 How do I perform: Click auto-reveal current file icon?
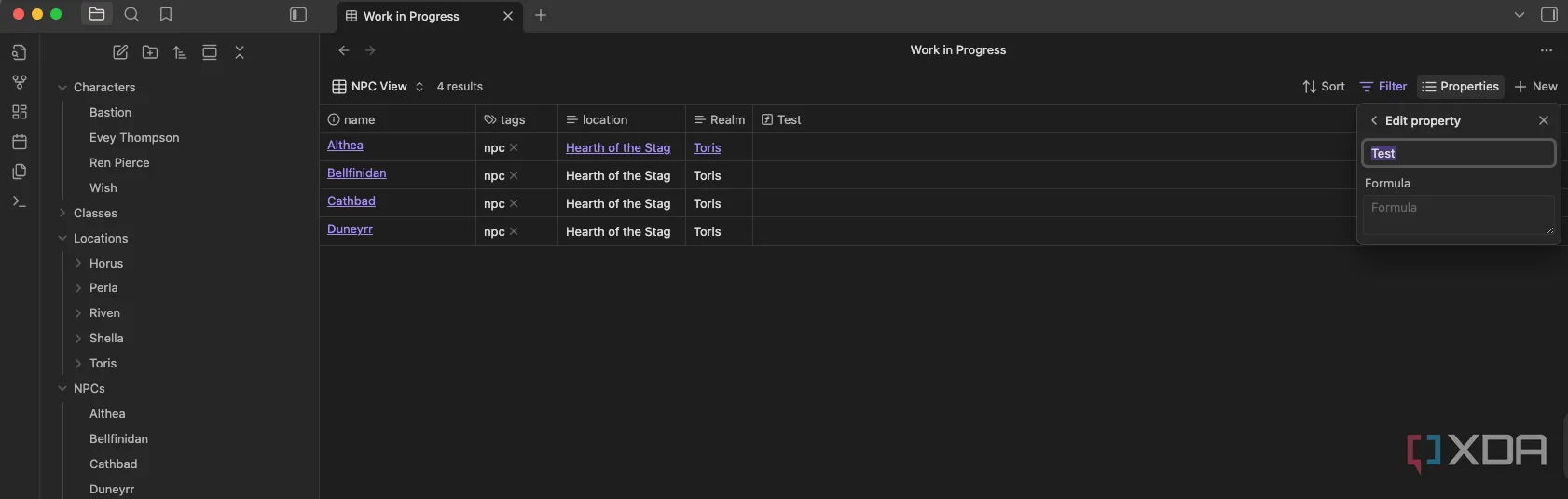(210, 52)
